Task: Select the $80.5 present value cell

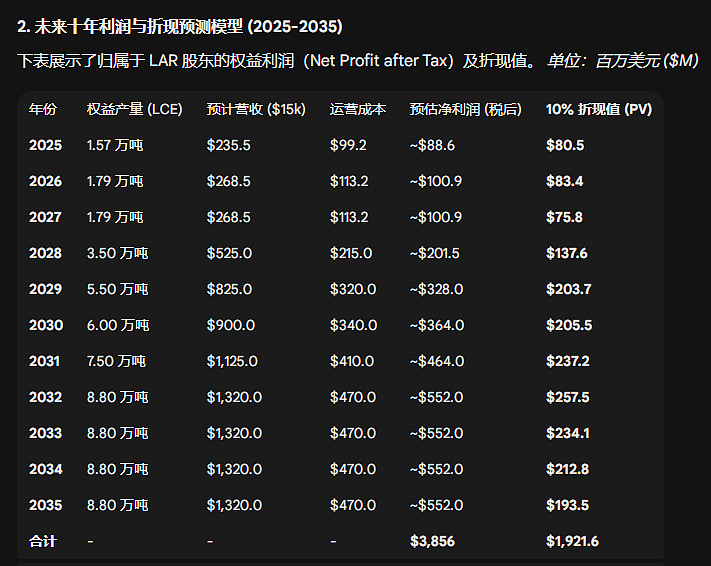Action: pyautogui.click(x=565, y=145)
